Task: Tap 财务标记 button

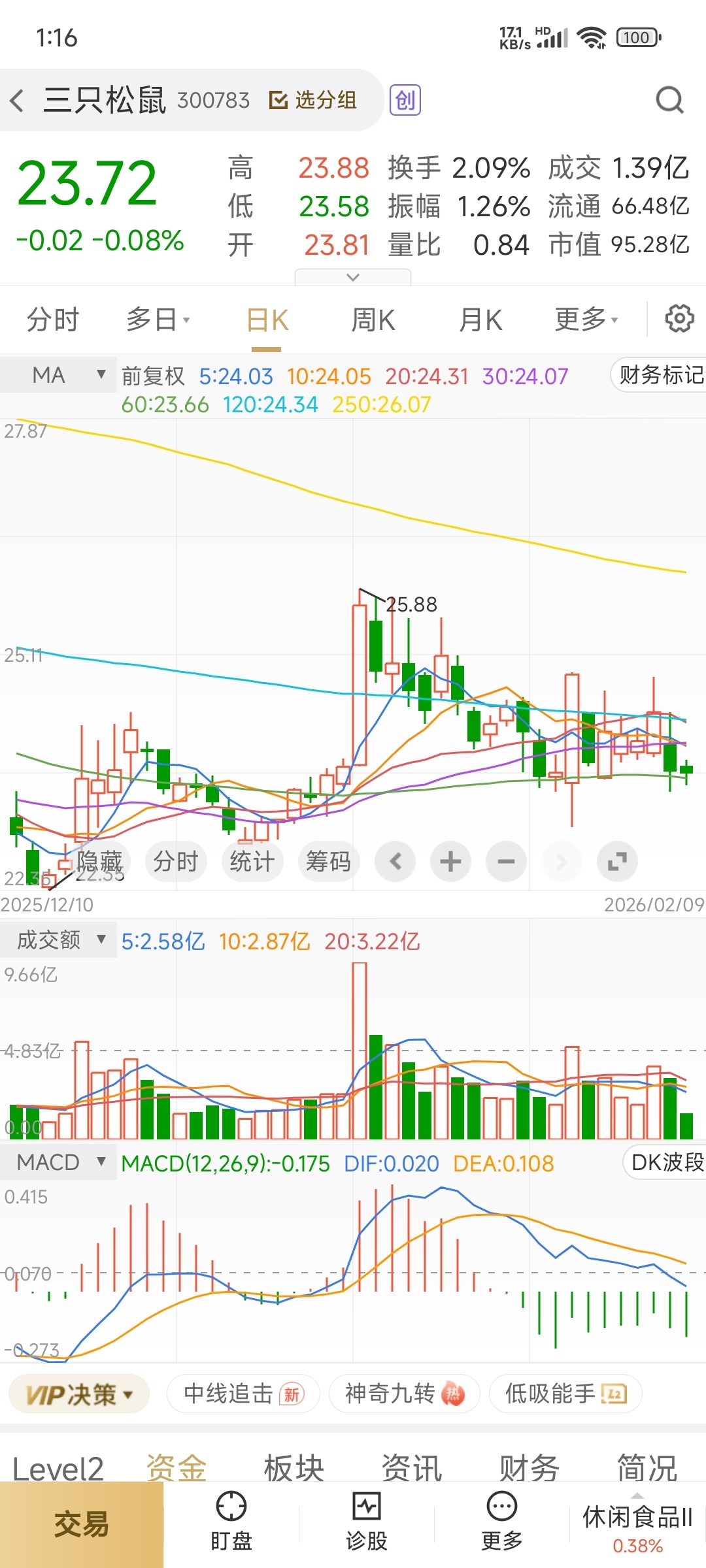Action: [x=659, y=375]
